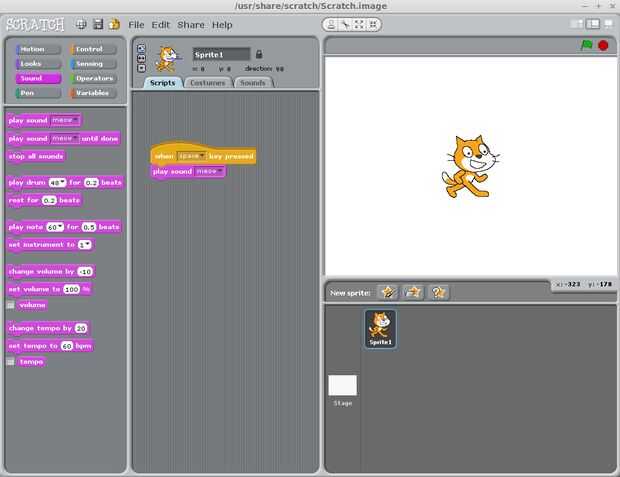Click value field in set volume to block

click(72, 290)
